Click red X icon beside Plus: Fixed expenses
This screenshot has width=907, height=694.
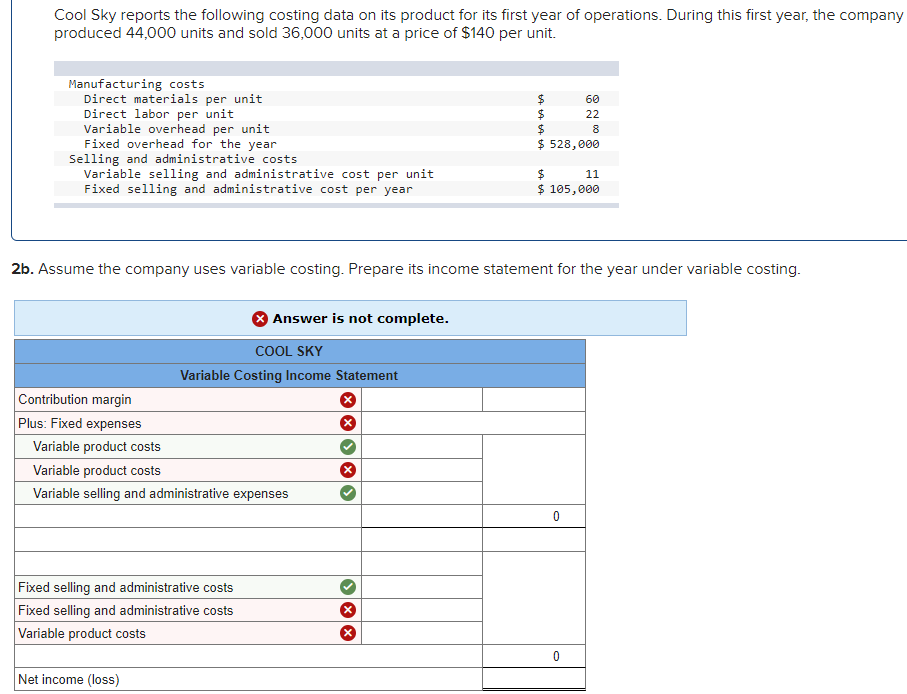348,423
